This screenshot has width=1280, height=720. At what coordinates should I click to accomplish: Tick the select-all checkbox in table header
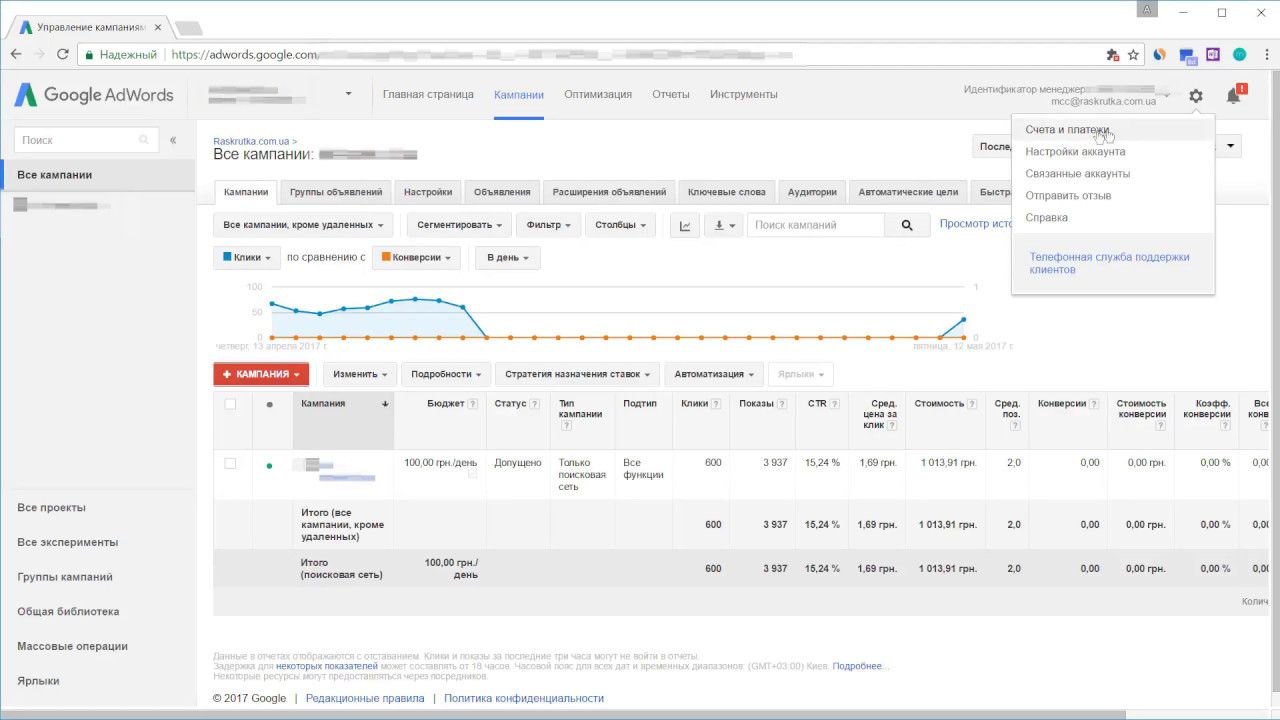coord(230,404)
